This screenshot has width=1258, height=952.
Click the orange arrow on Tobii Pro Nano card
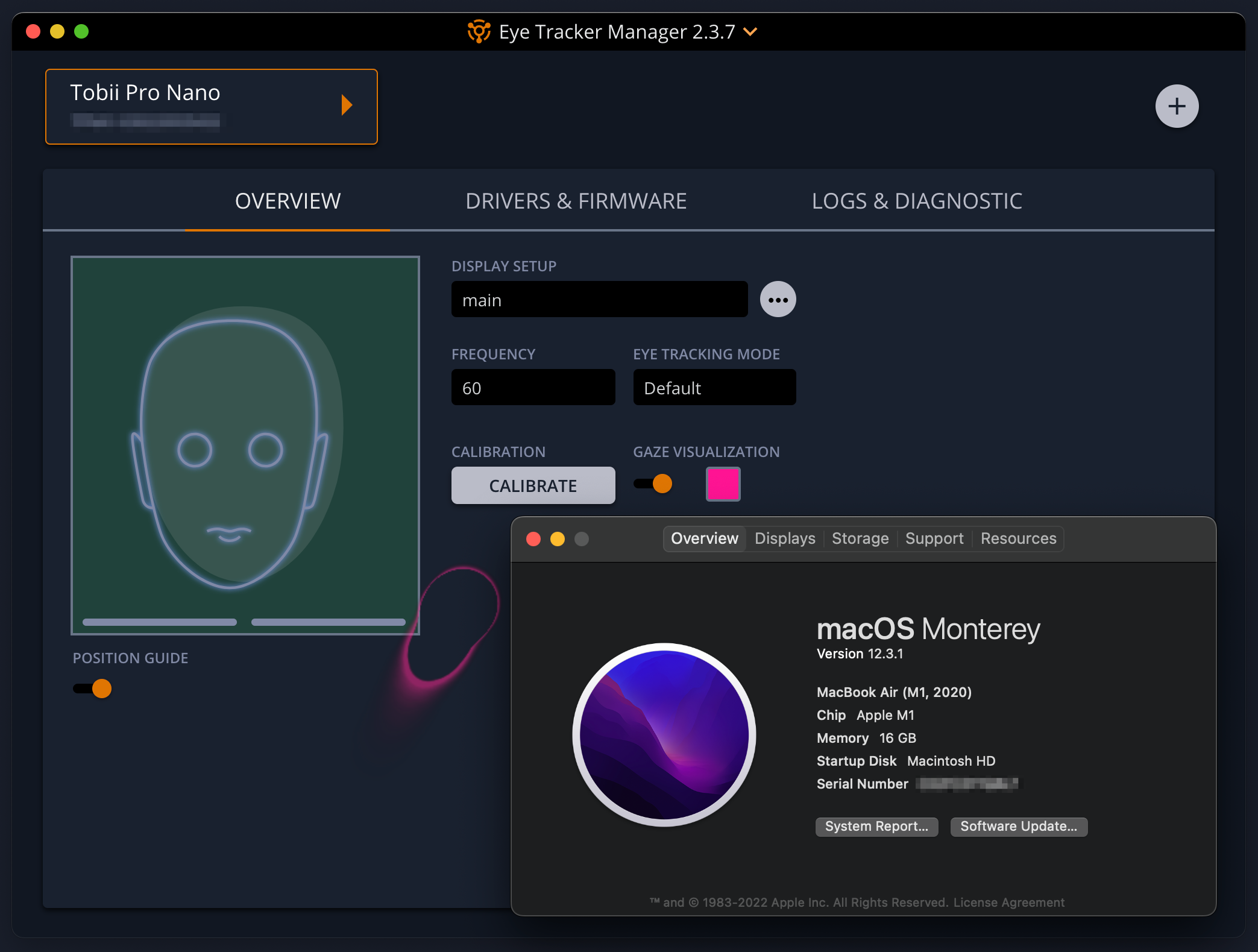pyautogui.click(x=347, y=105)
